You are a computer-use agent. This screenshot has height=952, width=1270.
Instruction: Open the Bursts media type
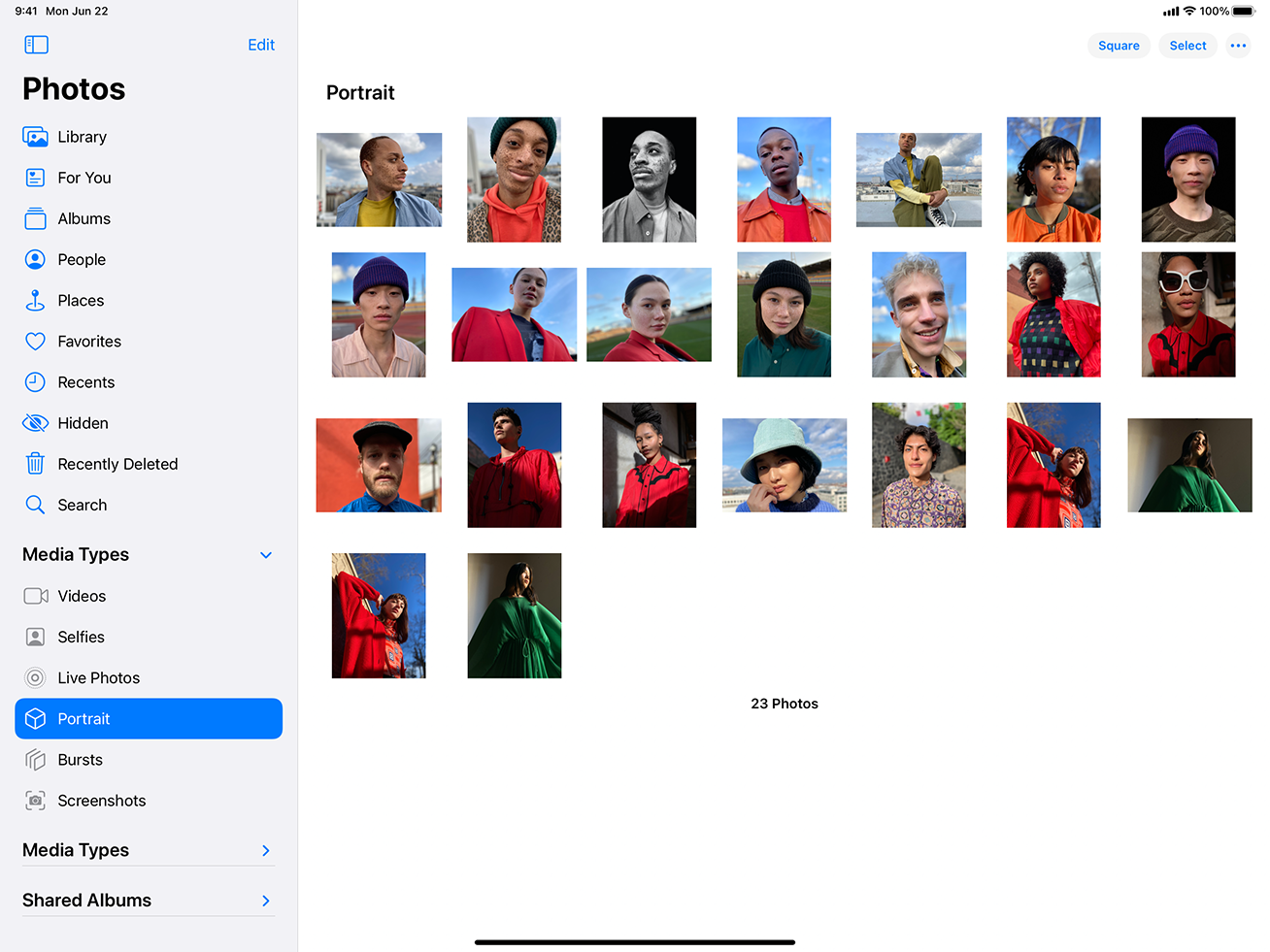click(x=149, y=760)
